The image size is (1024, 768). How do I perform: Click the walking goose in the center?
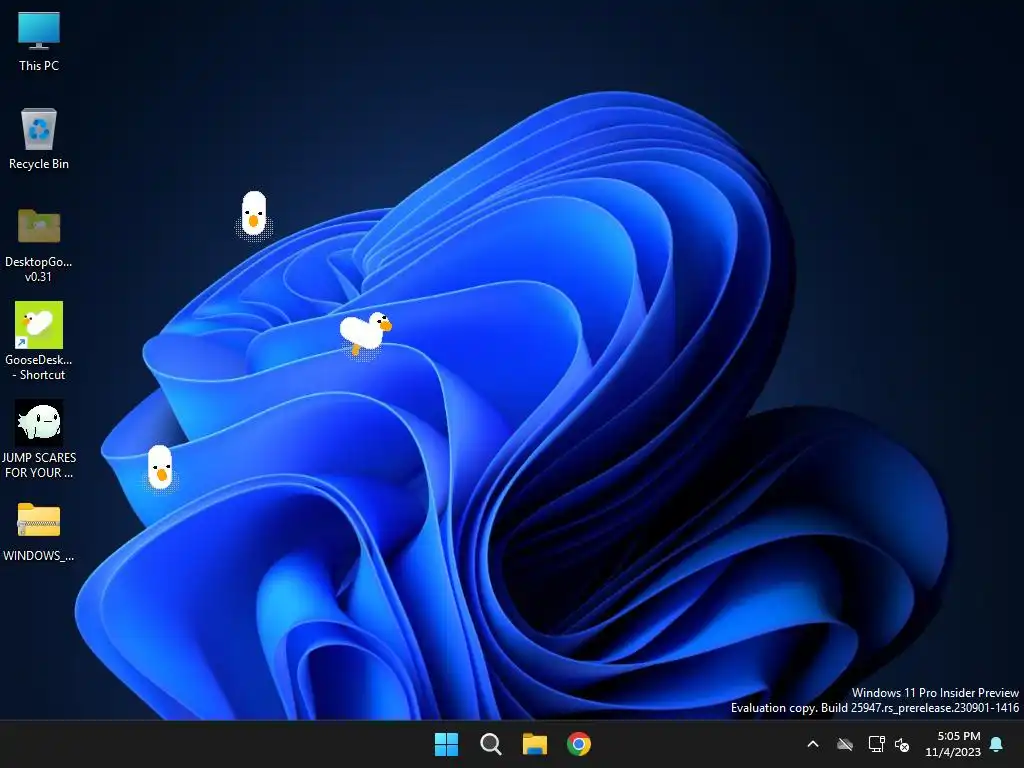coord(365,333)
